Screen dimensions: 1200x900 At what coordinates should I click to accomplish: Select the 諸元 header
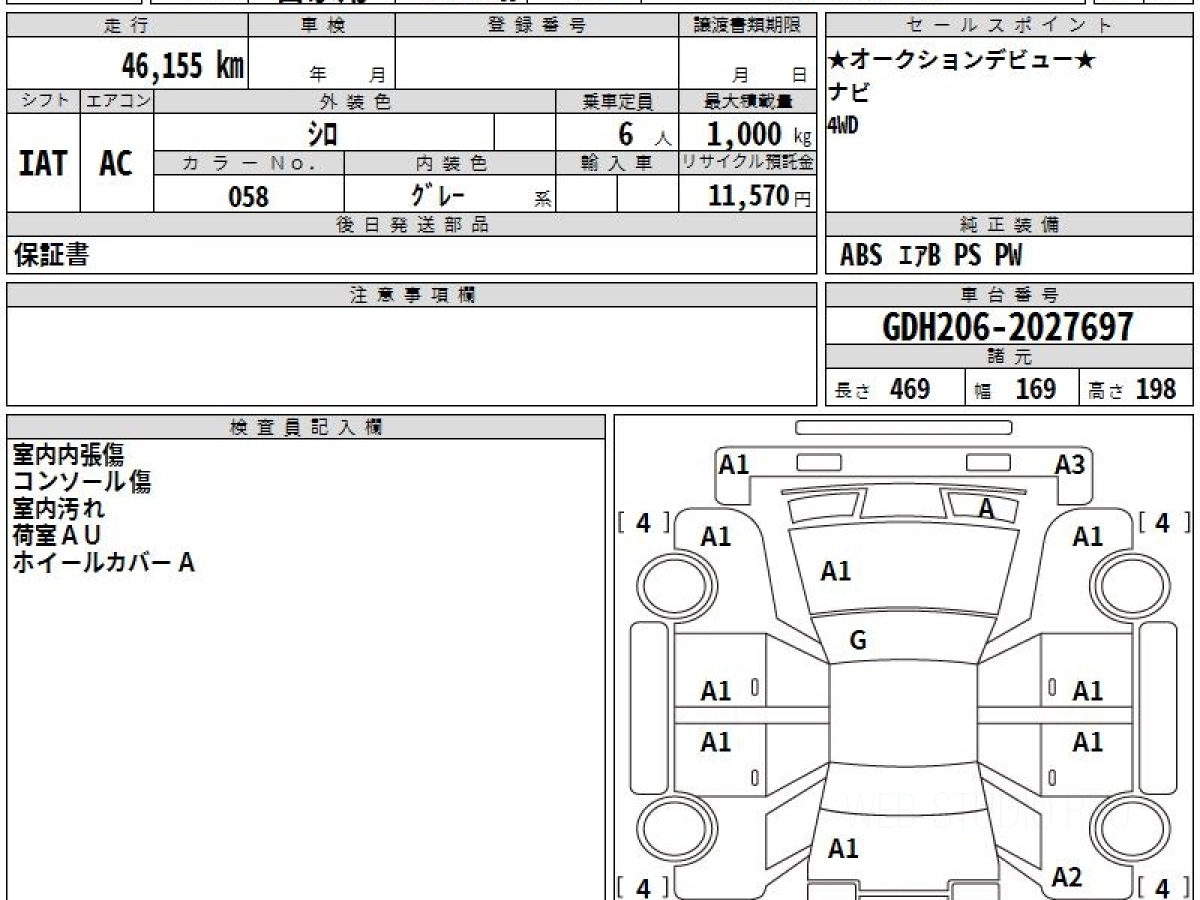click(1010, 357)
